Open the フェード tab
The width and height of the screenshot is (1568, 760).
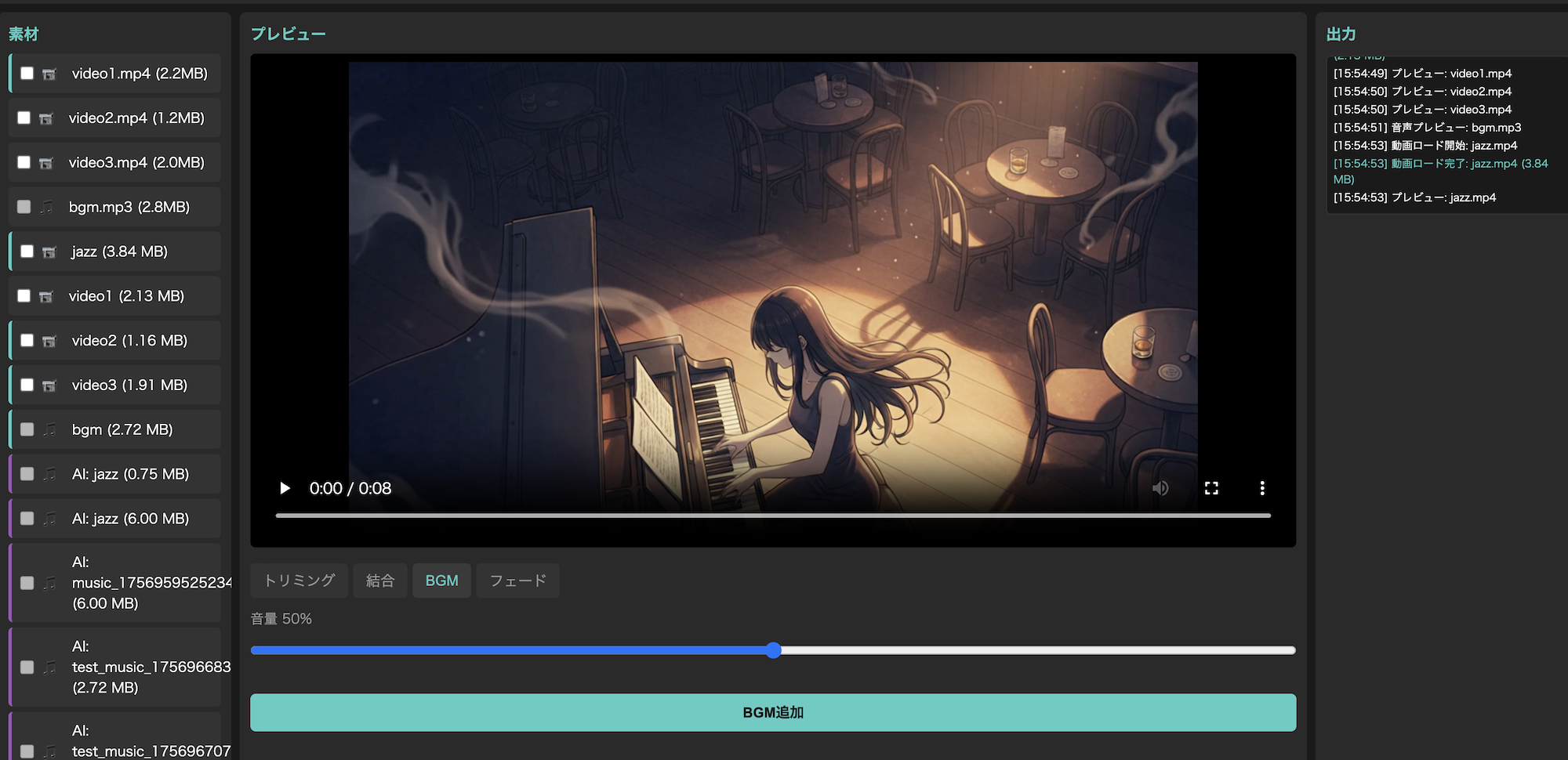(x=518, y=581)
